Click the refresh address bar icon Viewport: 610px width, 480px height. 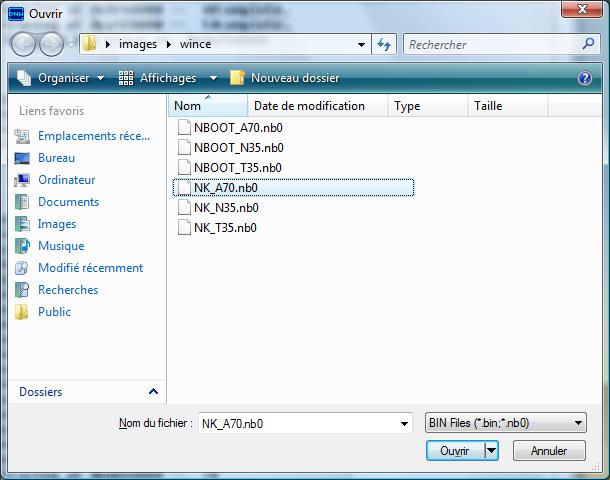click(x=384, y=45)
